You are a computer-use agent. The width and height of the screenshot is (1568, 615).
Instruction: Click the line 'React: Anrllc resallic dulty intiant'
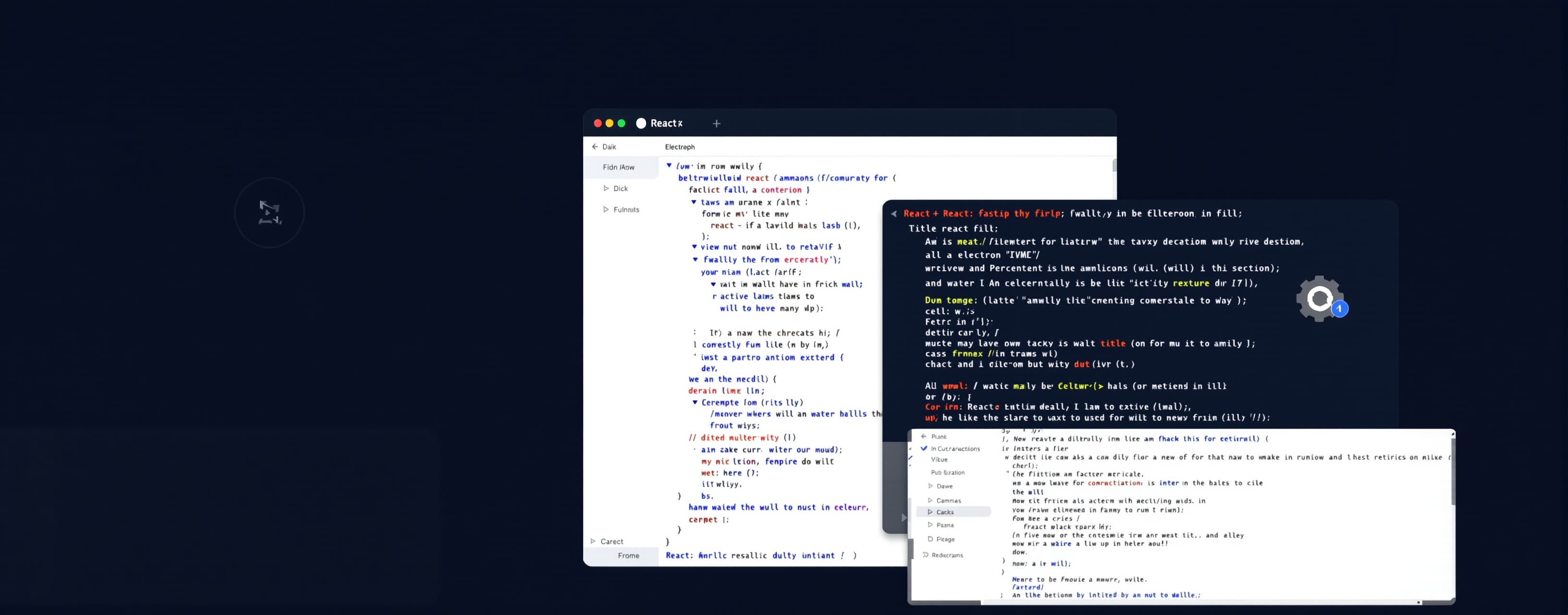click(761, 555)
